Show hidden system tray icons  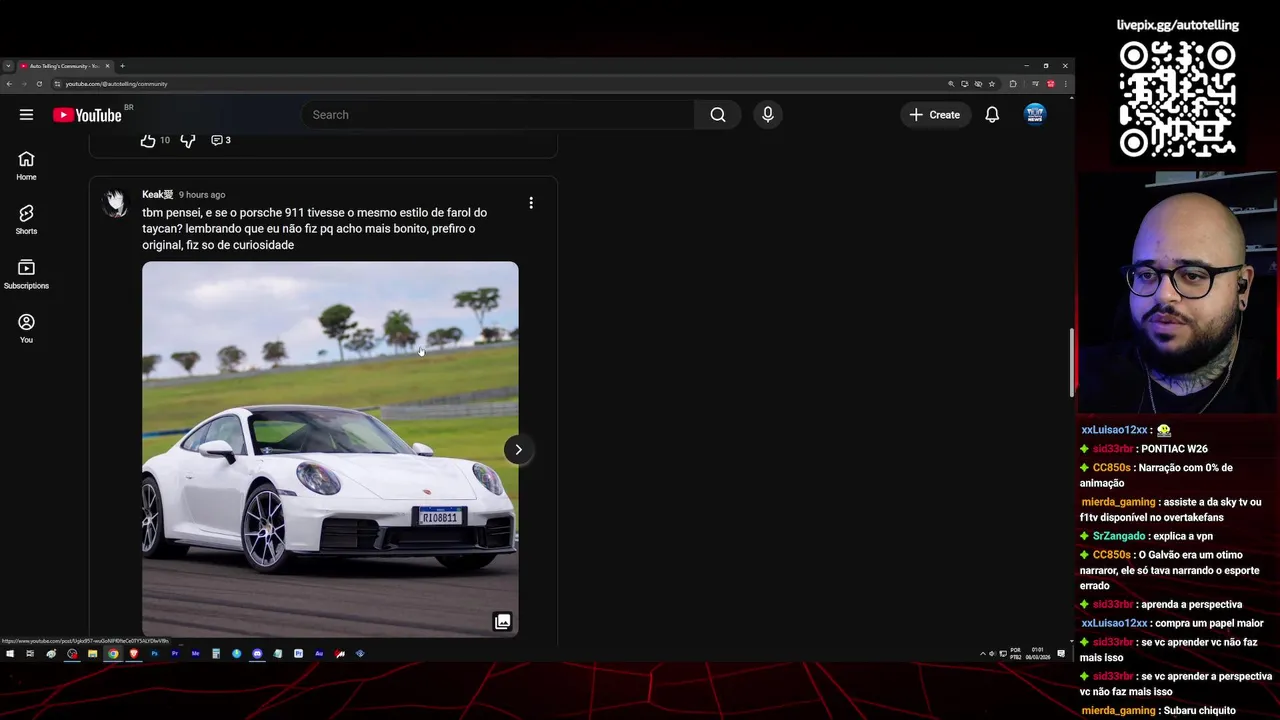pos(982,654)
